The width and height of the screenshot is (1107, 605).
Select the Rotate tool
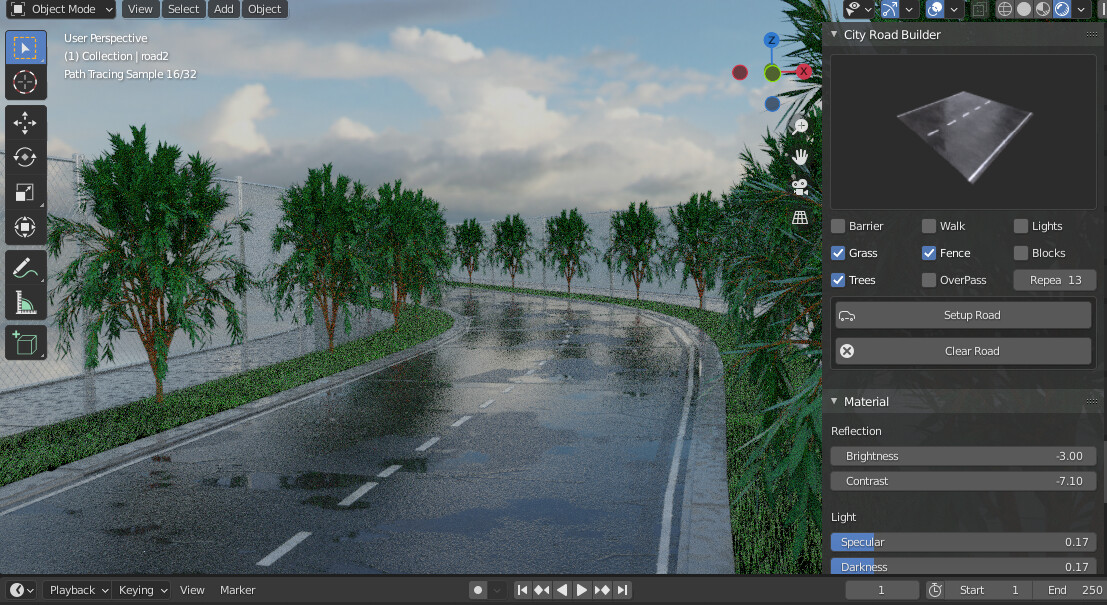pos(25,157)
